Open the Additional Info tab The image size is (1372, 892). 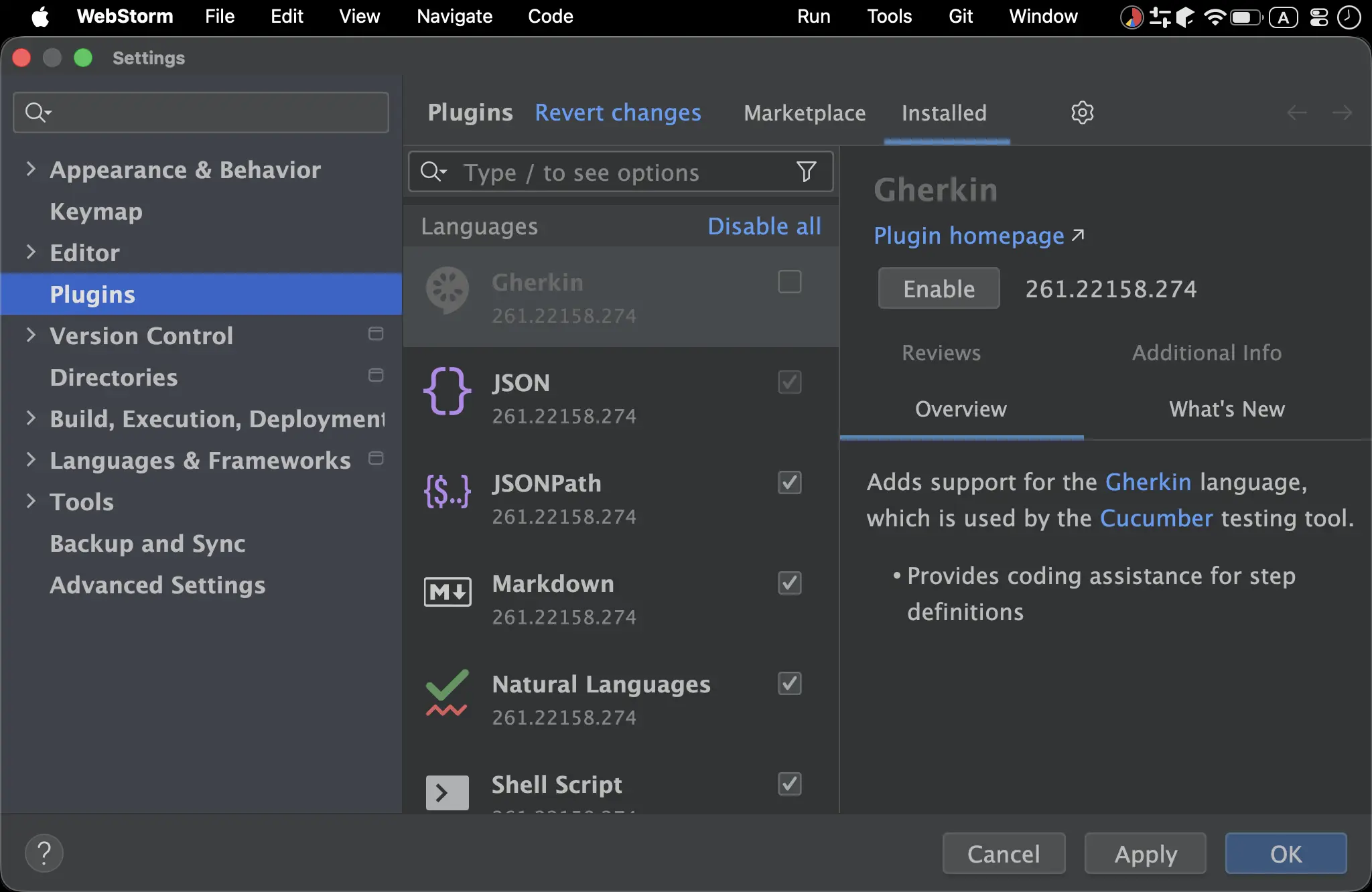point(1207,353)
